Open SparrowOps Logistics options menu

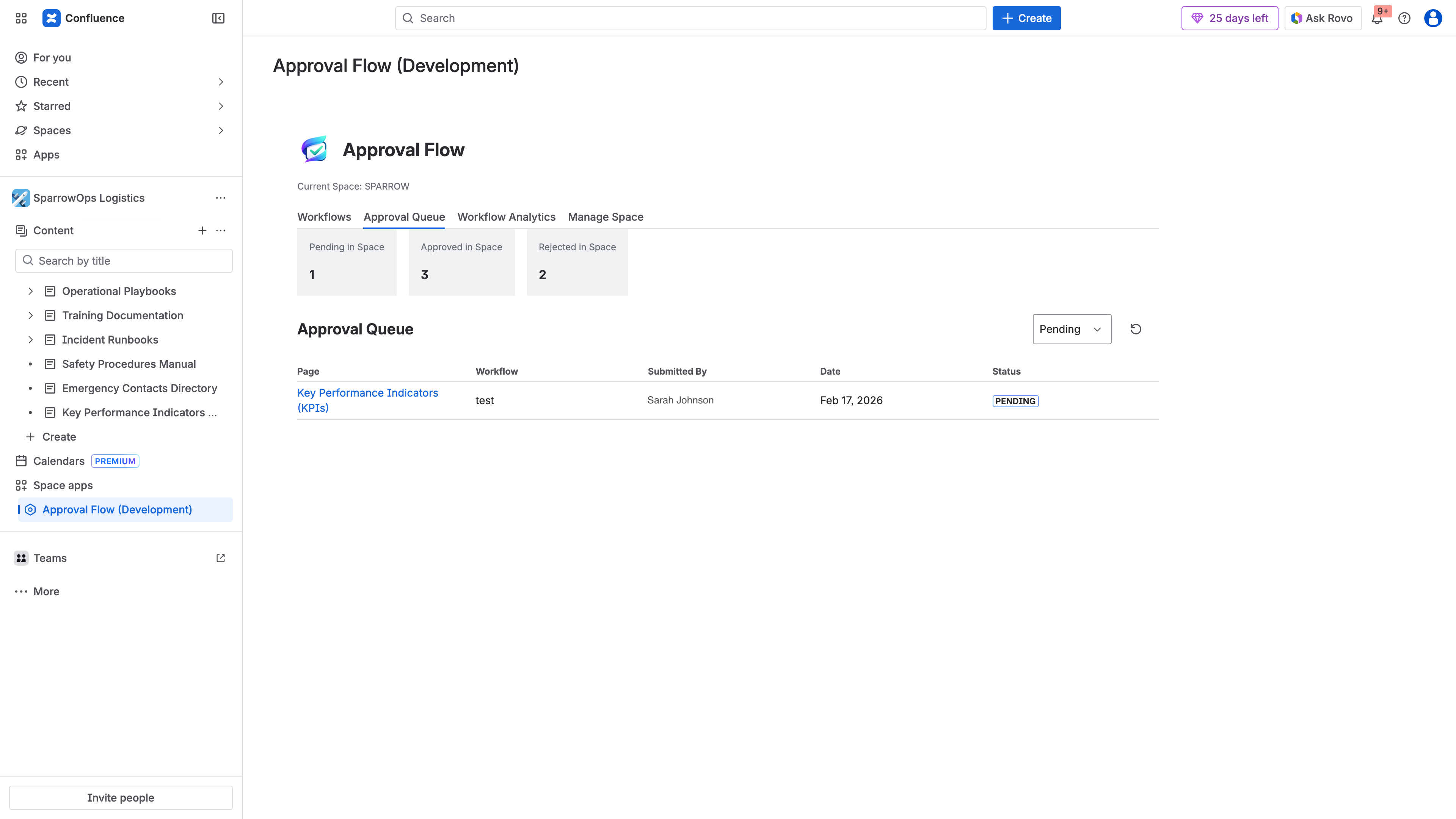click(220, 198)
